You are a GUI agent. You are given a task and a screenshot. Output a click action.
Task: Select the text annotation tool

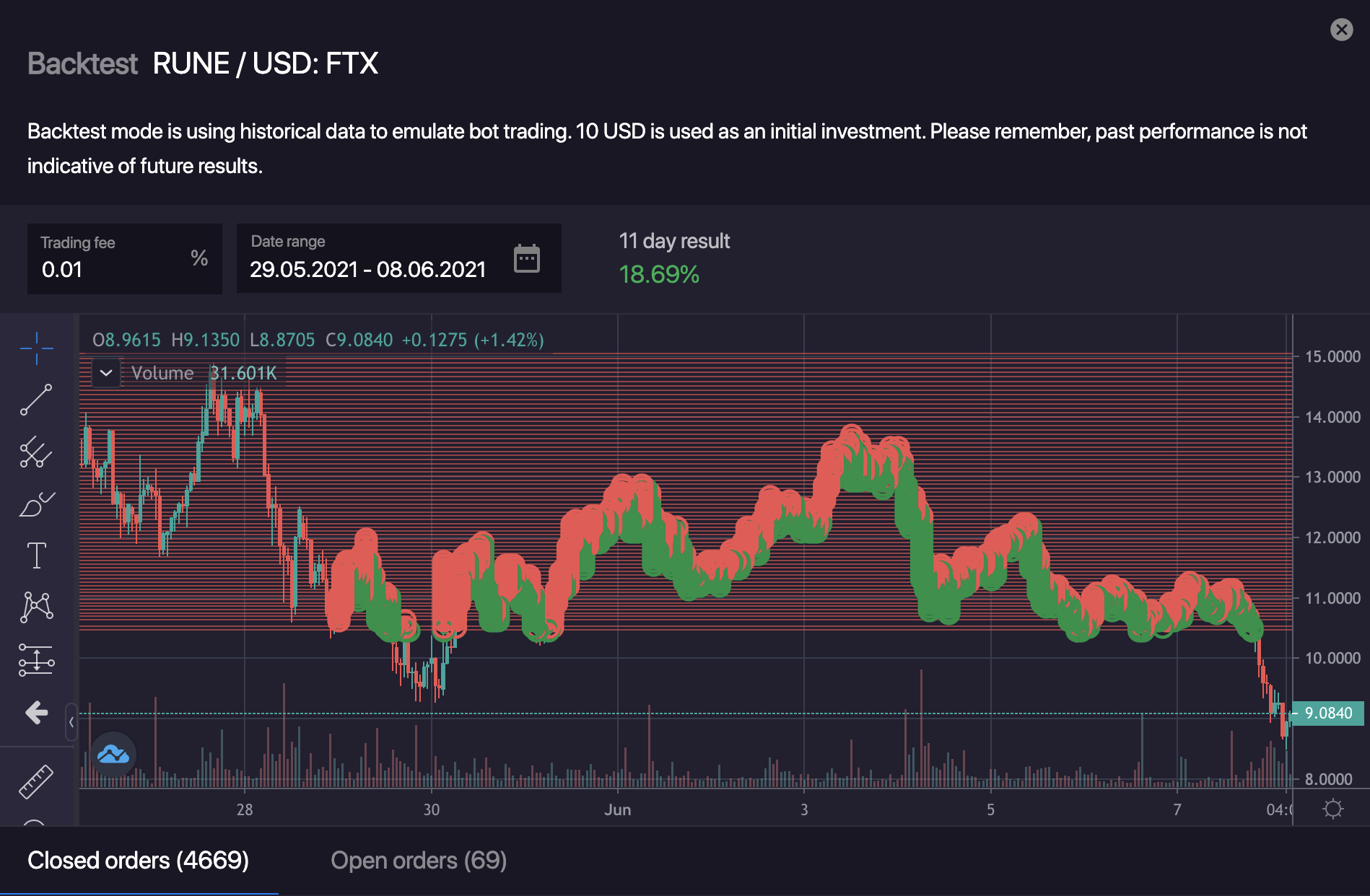36,555
